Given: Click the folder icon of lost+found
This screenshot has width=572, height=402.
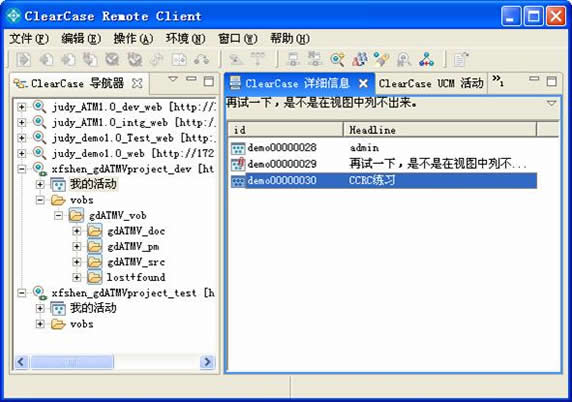Looking at the screenshot, I should 94,277.
